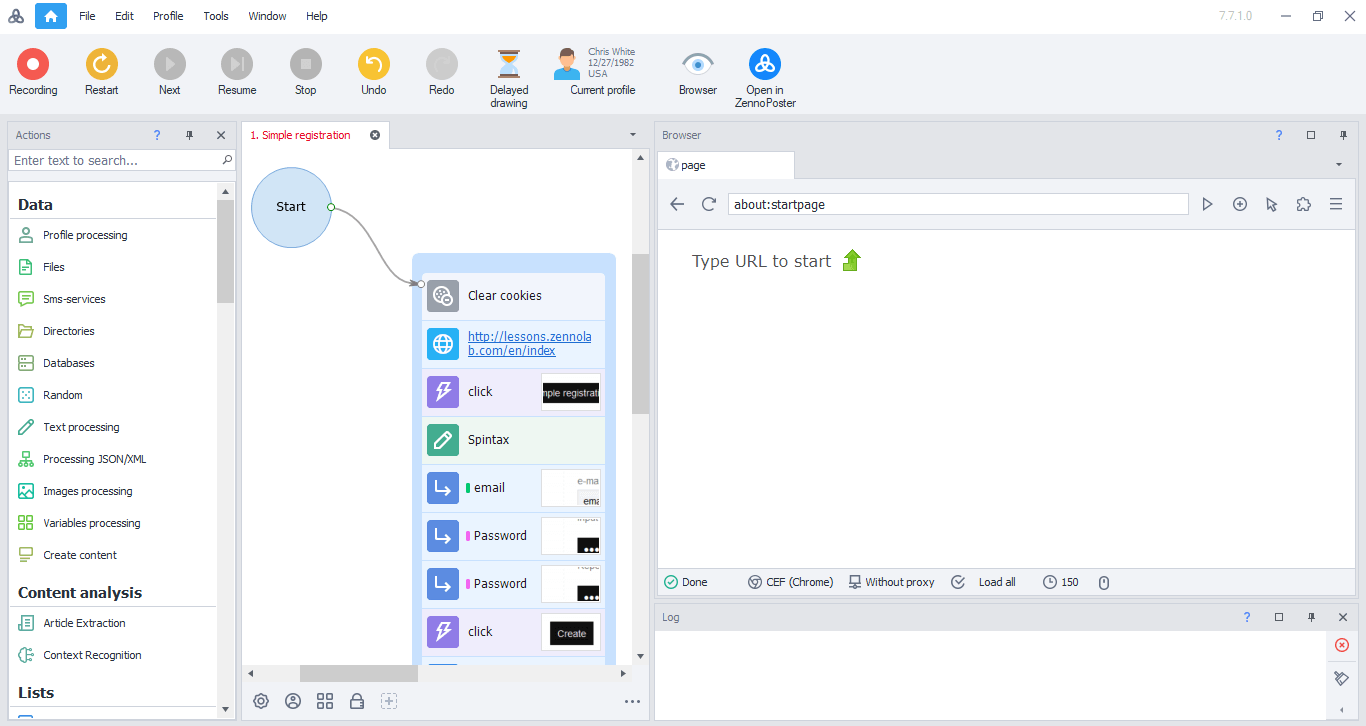Open browser extensions puzzle icon
The width and height of the screenshot is (1366, 726).
(x=1303, y=204)
